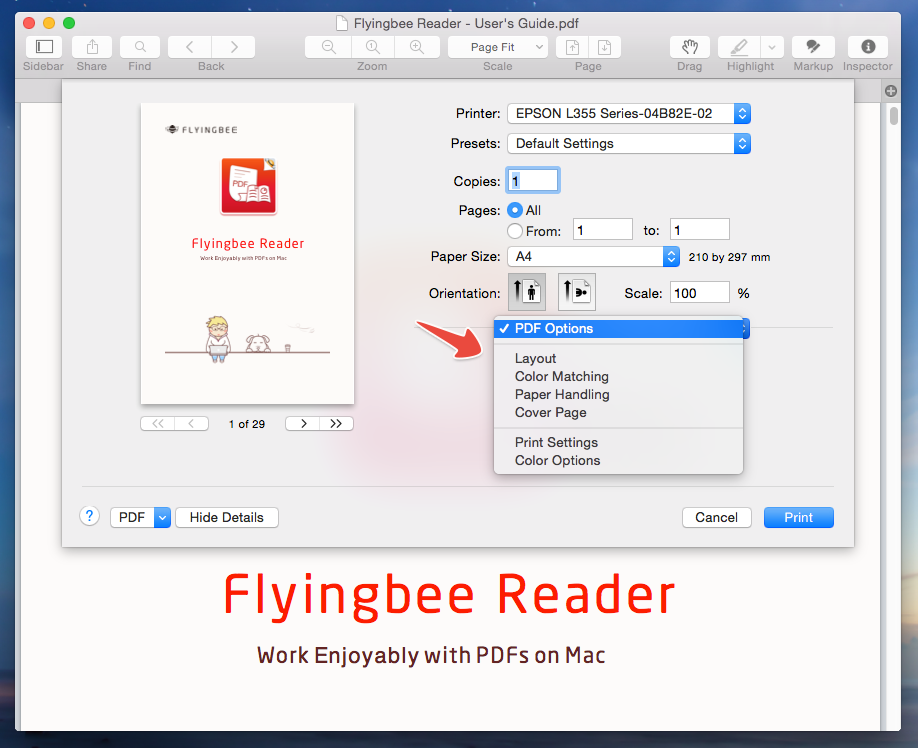Choose Layout from the popup menu
Image resolution: width=918 pixels, height=748 pixels.
(618, 358)
